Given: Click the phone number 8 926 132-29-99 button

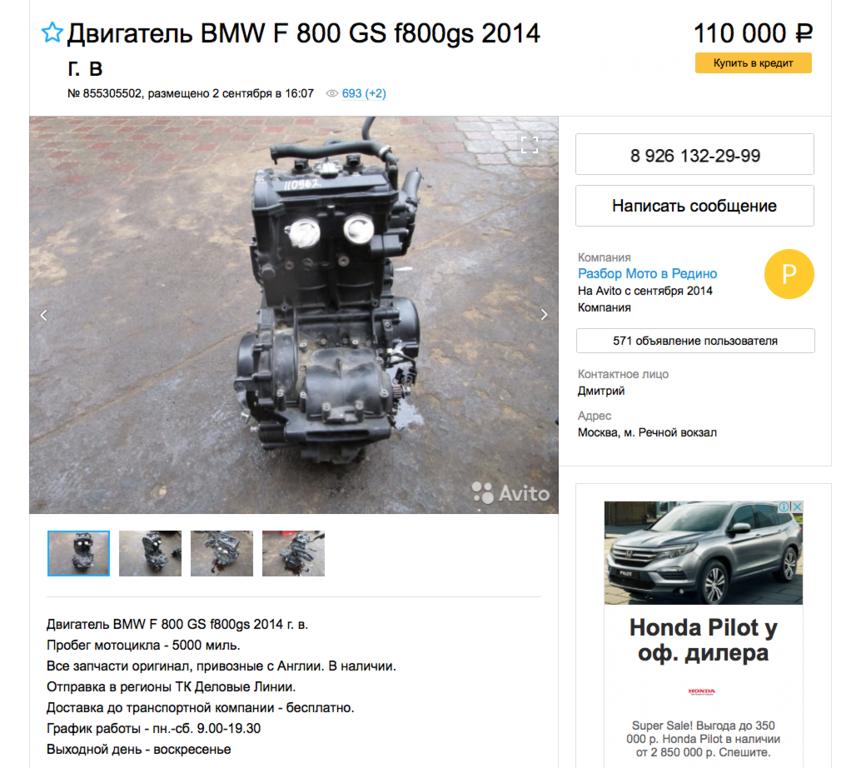Looking at the screenshot, I should (695, 154).
